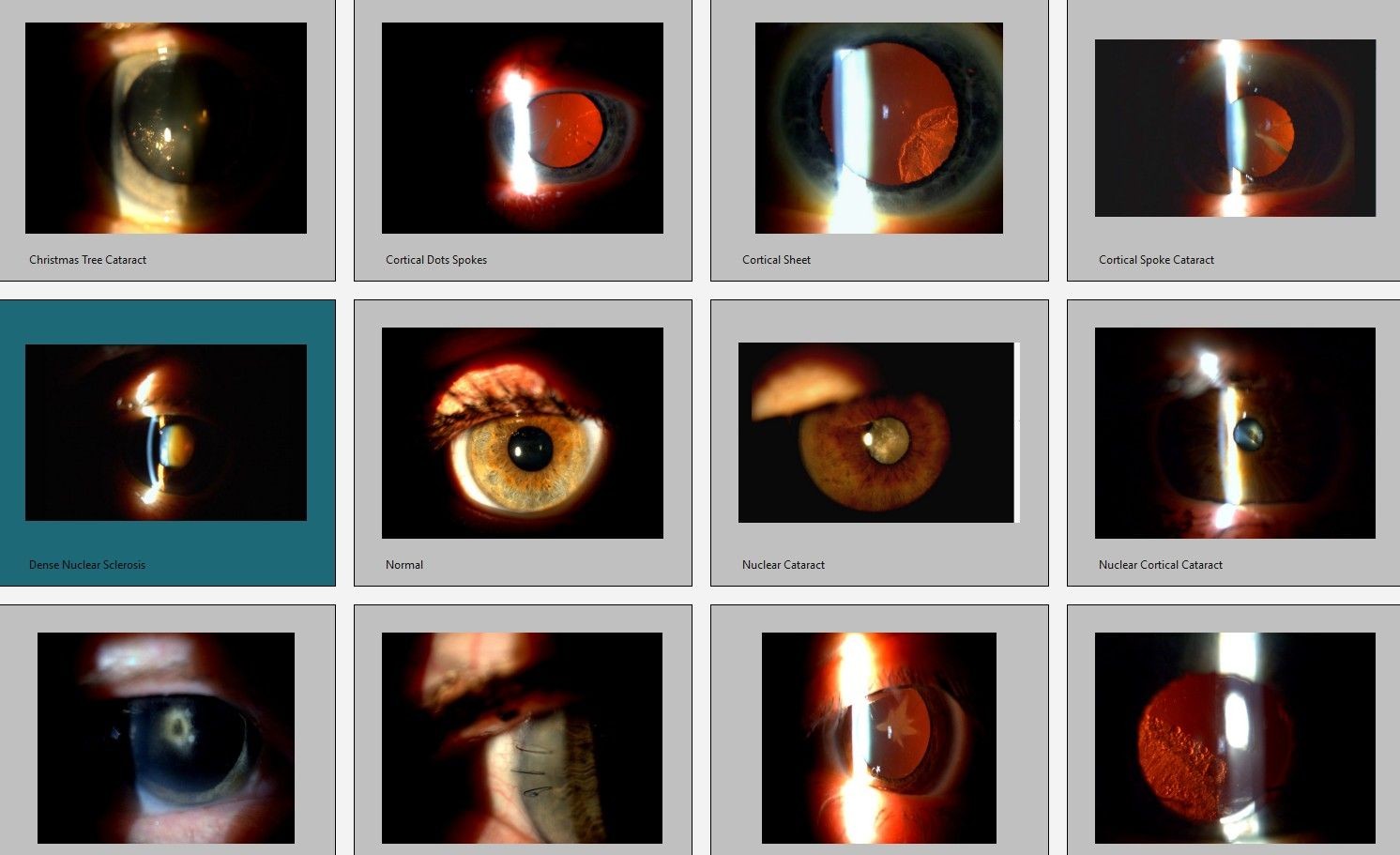The image size is (1400, 855).
Task: Select the Nuclear Cataract eye image
Action: [x=877, y=433]
